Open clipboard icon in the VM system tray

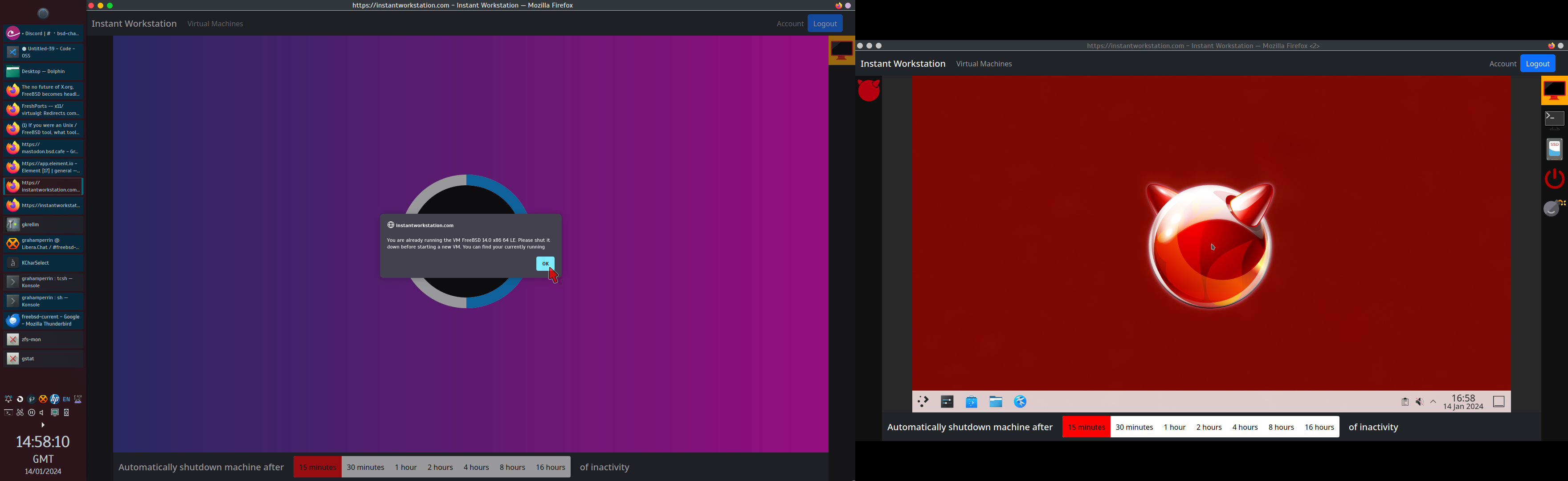point(1405,403)
